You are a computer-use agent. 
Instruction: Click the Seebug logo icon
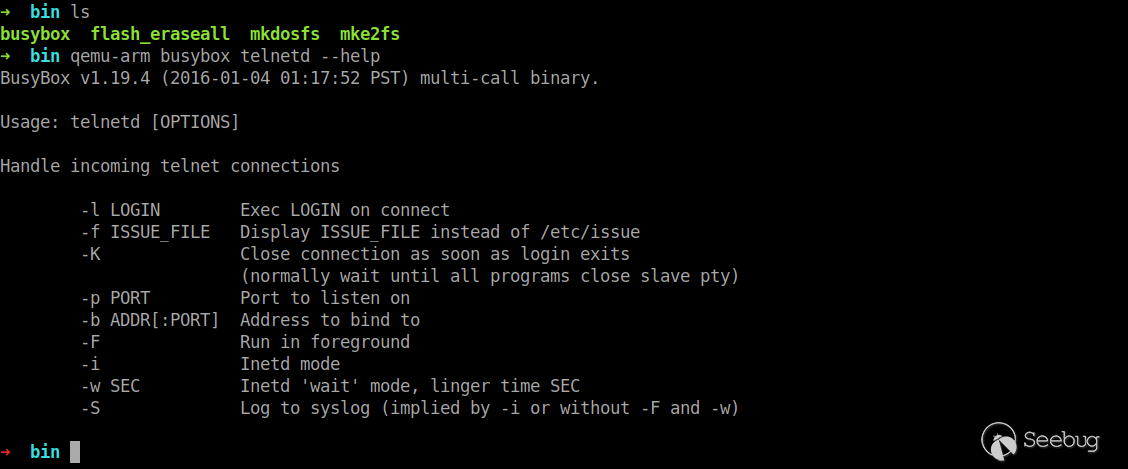(x=999, y=440)
